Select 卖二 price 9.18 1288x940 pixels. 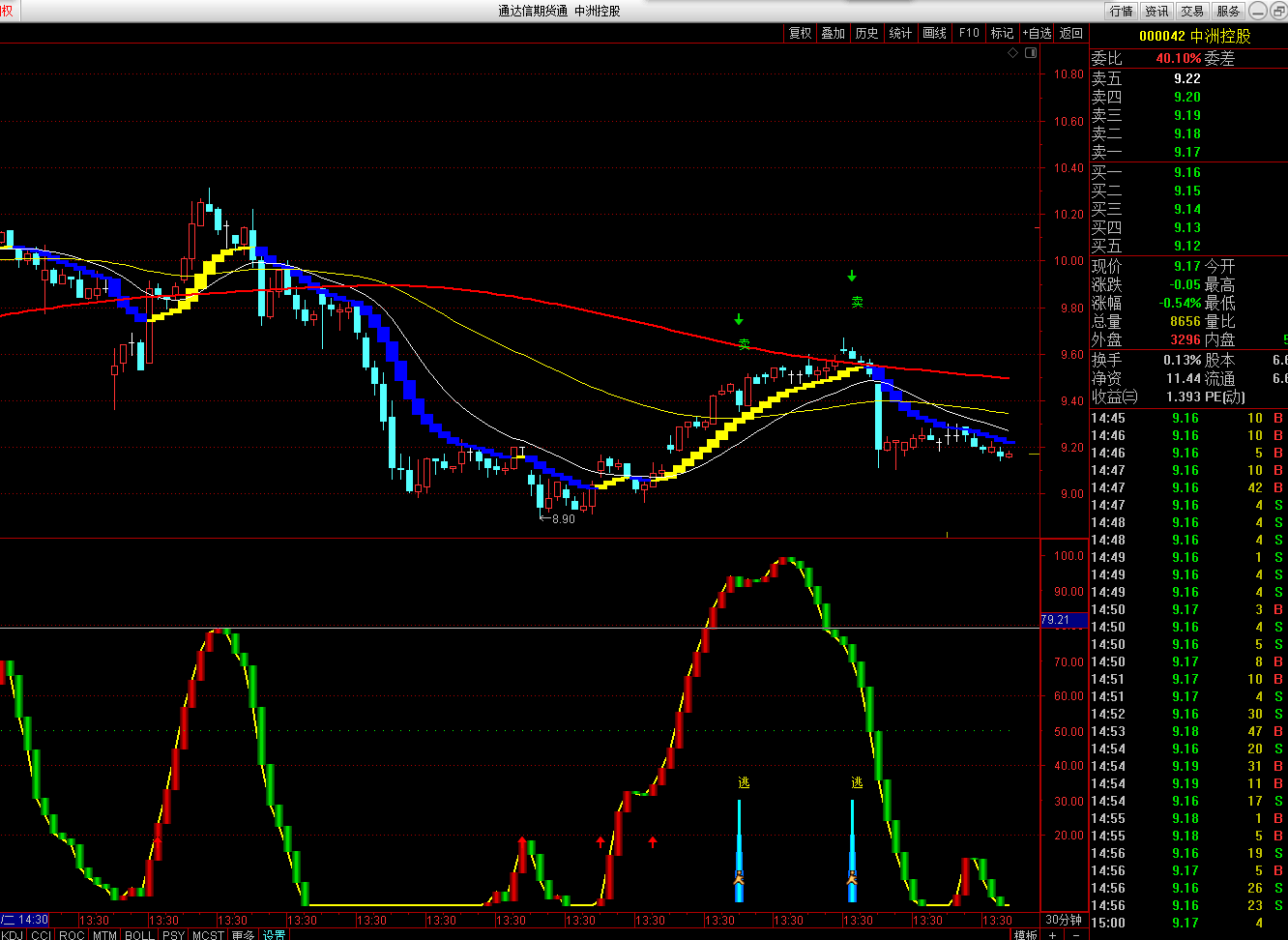(x=1187, y=133)
